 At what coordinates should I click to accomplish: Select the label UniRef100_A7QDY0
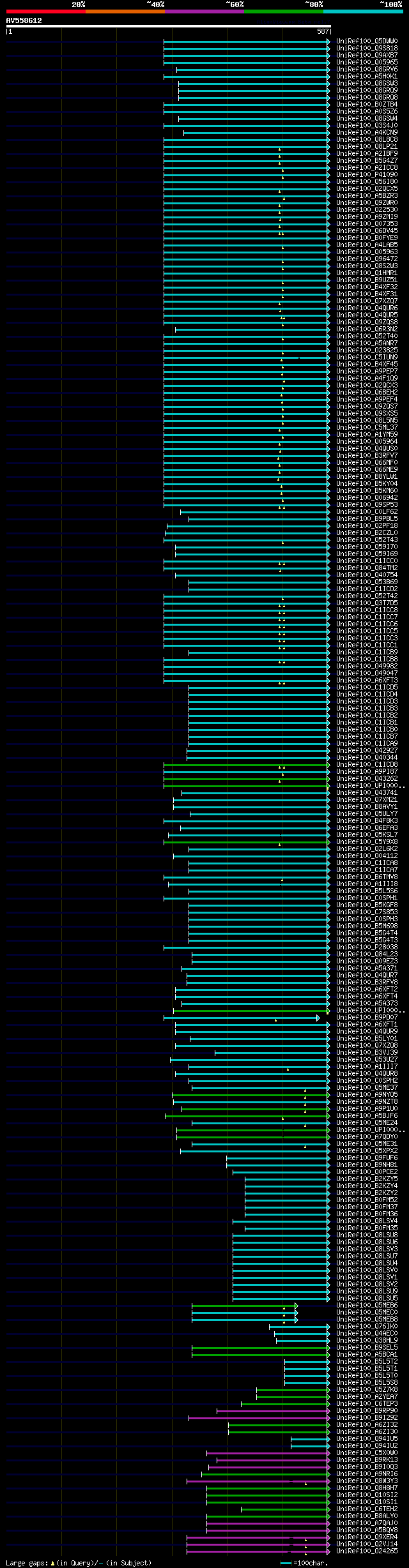pos(367,1137)
